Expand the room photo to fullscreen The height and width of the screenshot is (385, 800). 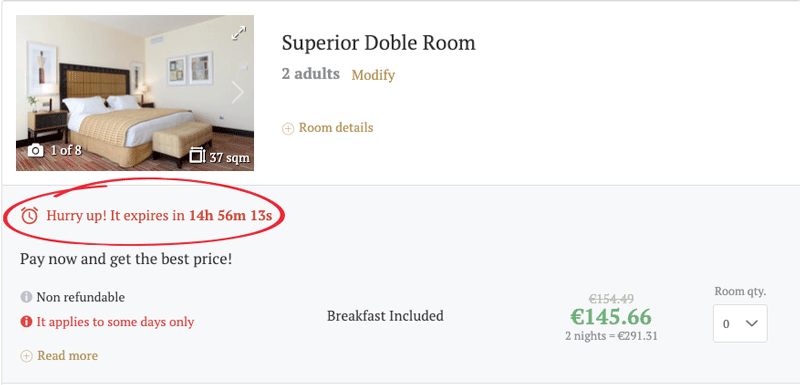238,33
